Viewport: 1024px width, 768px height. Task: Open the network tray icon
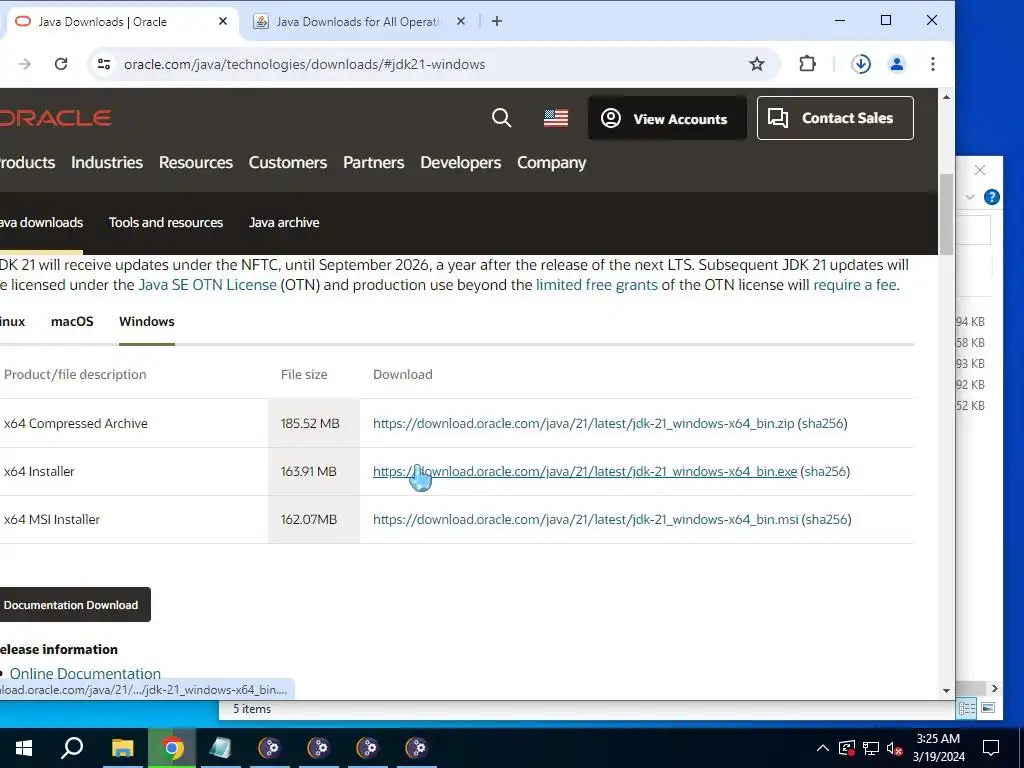871,748
